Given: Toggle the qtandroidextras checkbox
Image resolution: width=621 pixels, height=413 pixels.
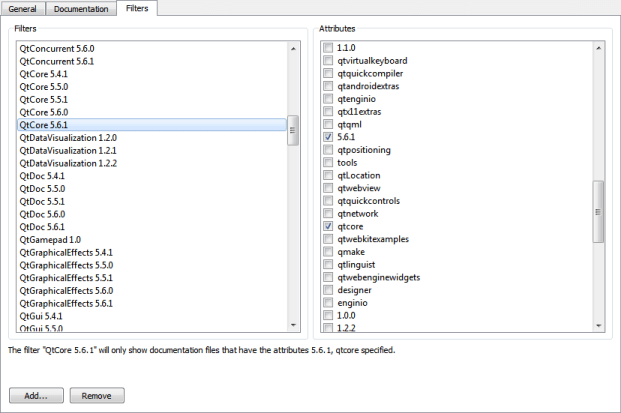Looking at the screenshot, I should click(328, 86).
